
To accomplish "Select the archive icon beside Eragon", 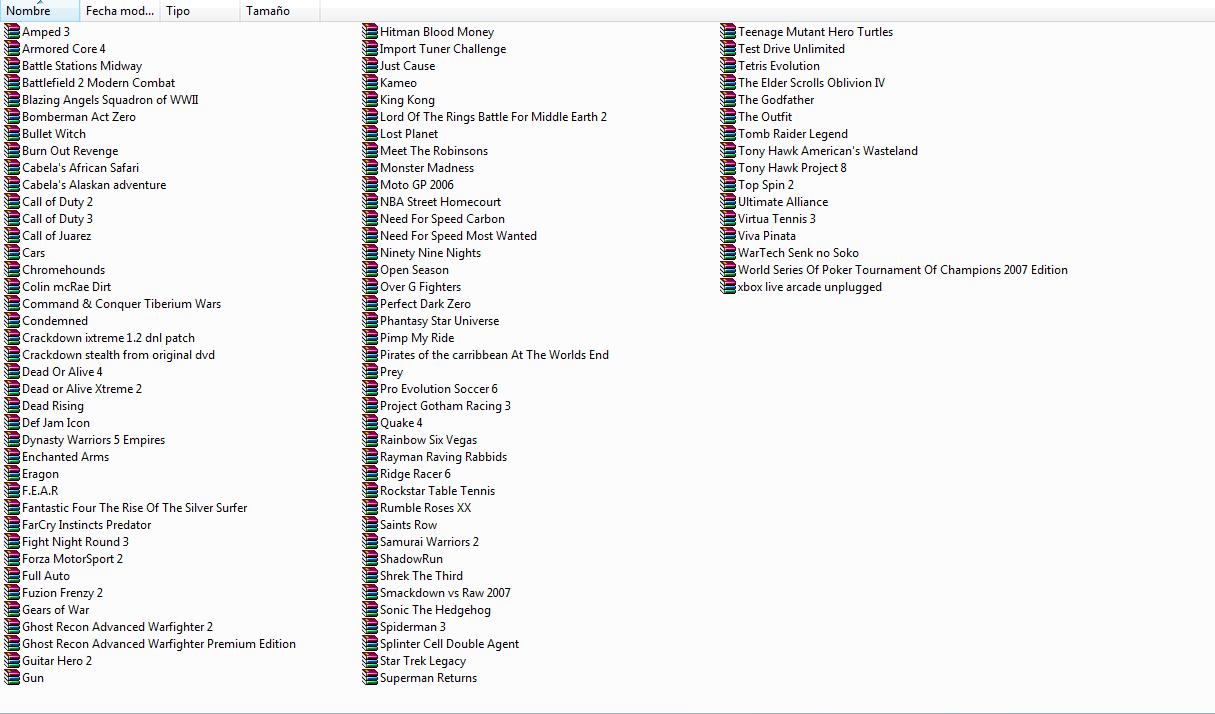I will [12, 474].
